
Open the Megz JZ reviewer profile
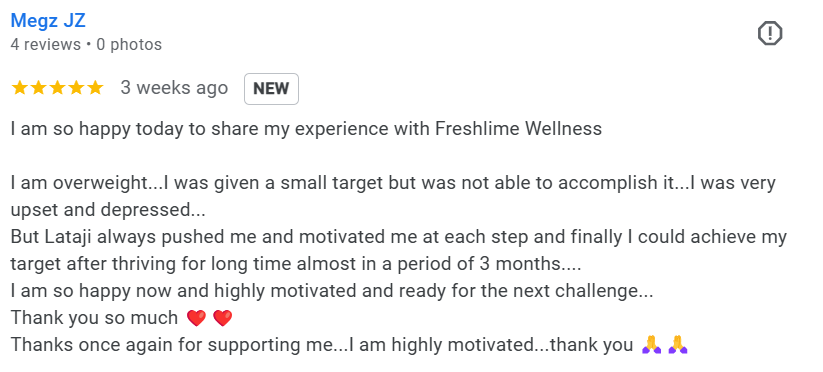(x=48, y=20)
